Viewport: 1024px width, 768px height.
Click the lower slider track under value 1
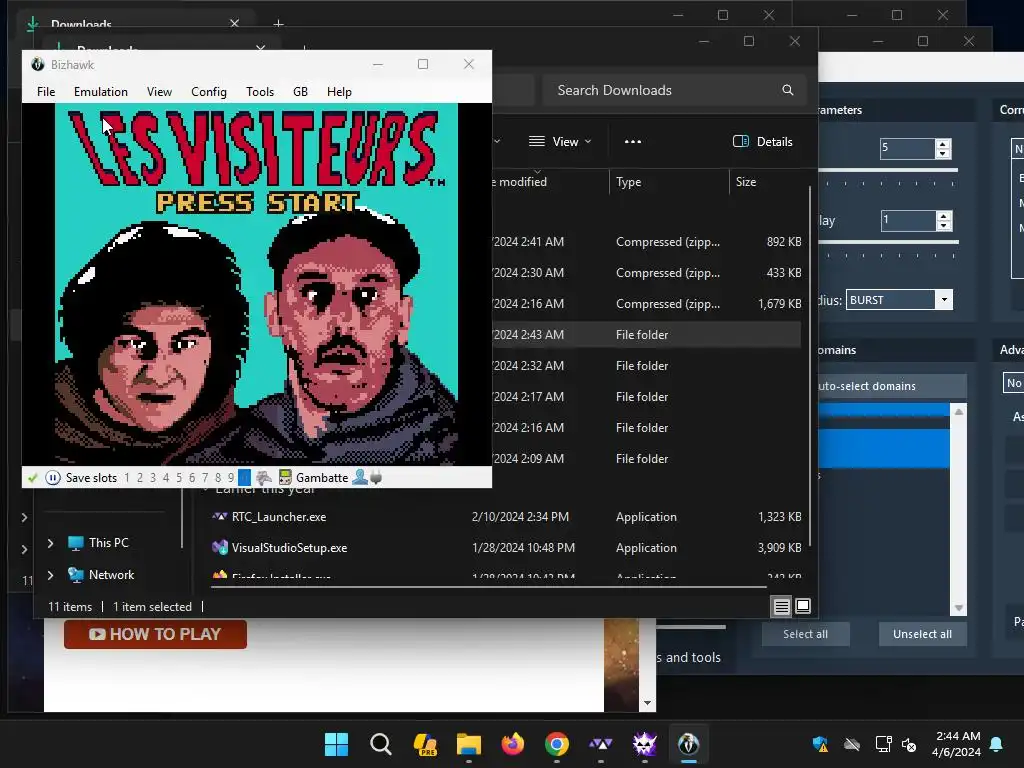[x=888, y=243]
